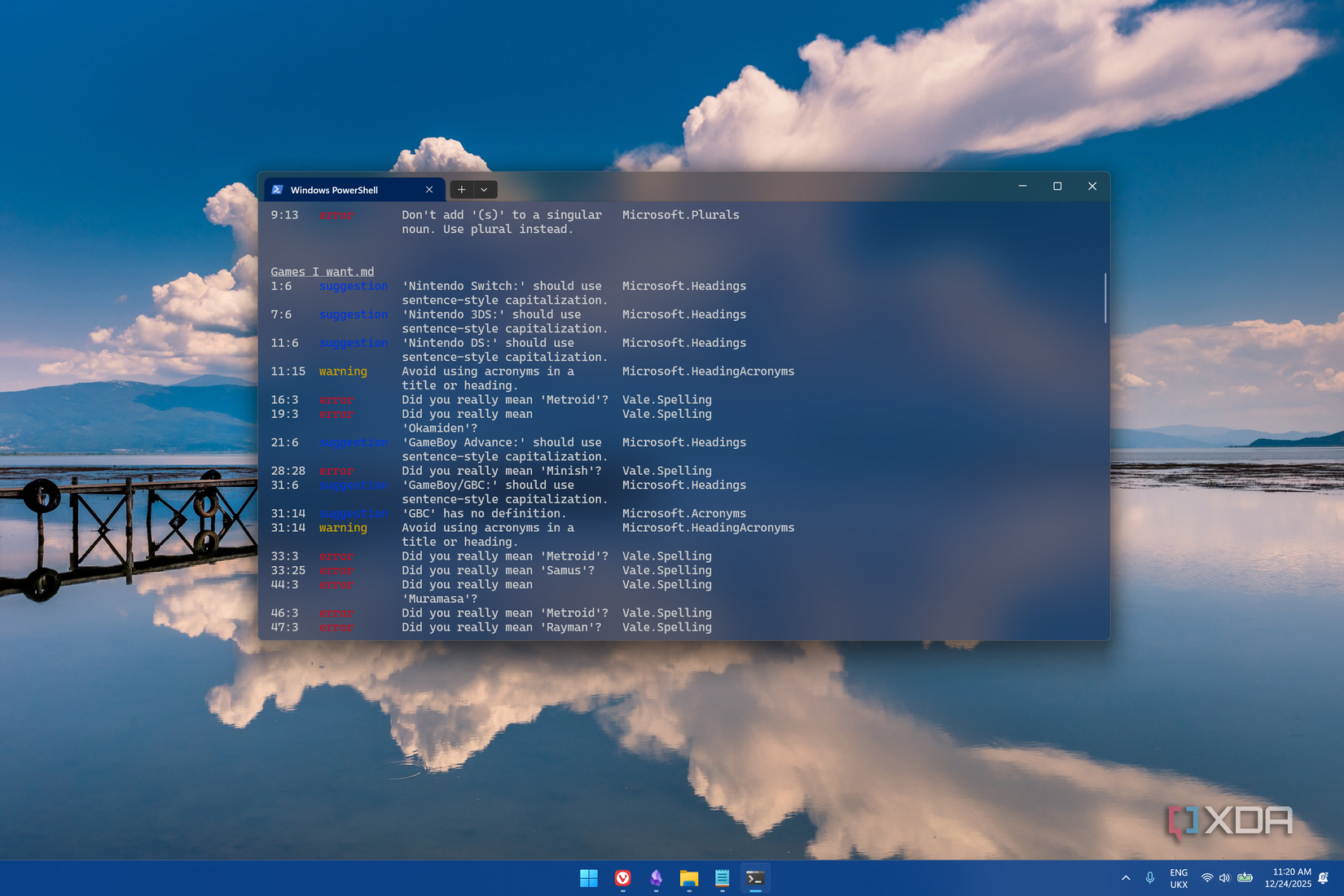Screen dimensions: 1344x896
Task: Switch the ENG UKX input language
Action: 1179,878
